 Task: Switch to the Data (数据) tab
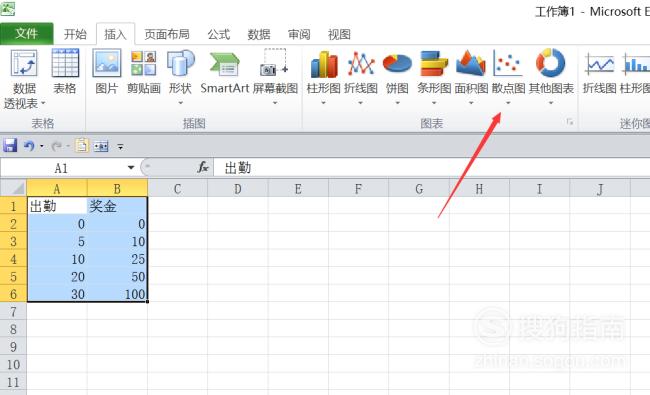point(259,34)
